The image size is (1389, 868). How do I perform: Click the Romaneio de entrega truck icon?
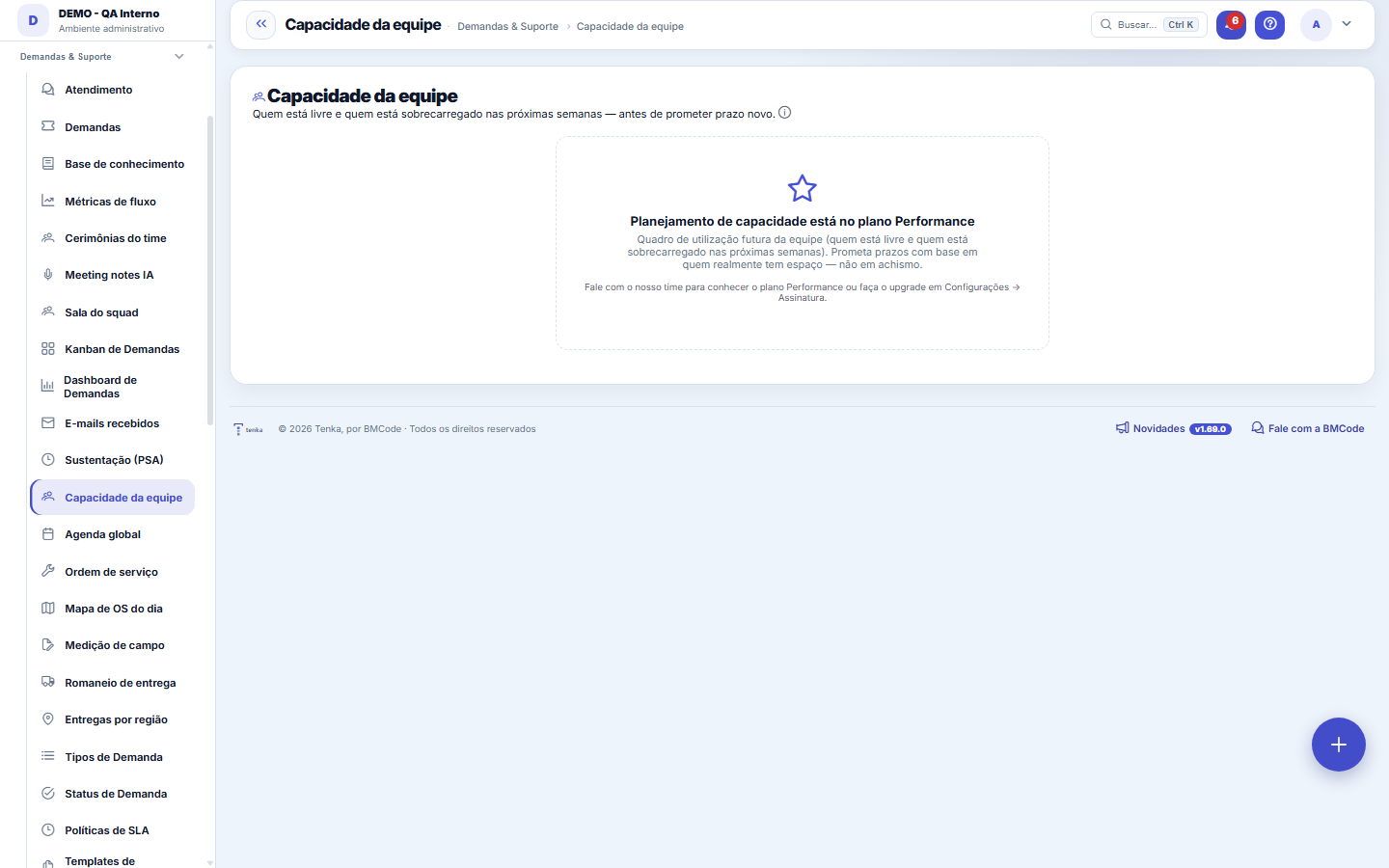click(x=48, y=682)
